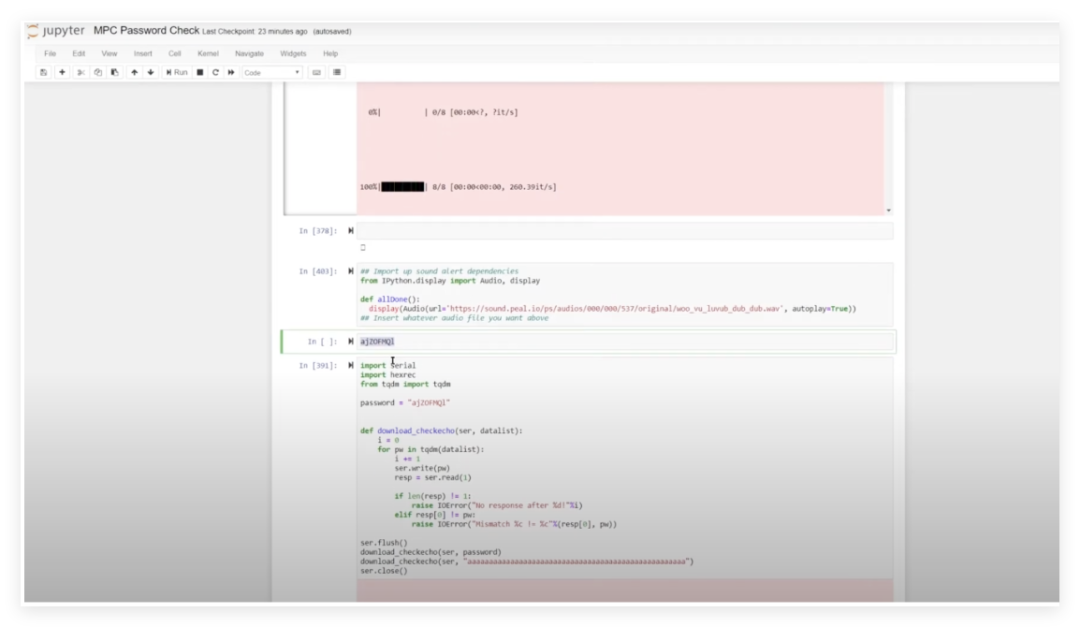The height and width of the screenshot is (627, 1080).
Task: Open the Navigate menu
Action: coord(249,53)
